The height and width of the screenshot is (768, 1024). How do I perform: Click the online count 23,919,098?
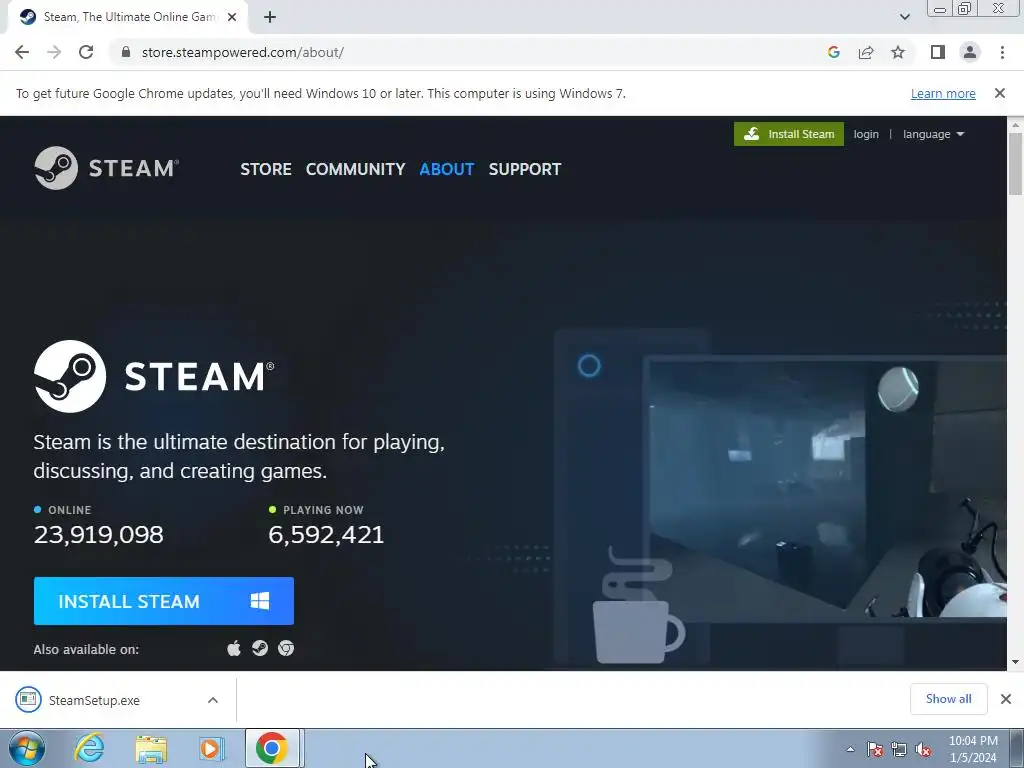coord(99,535)
